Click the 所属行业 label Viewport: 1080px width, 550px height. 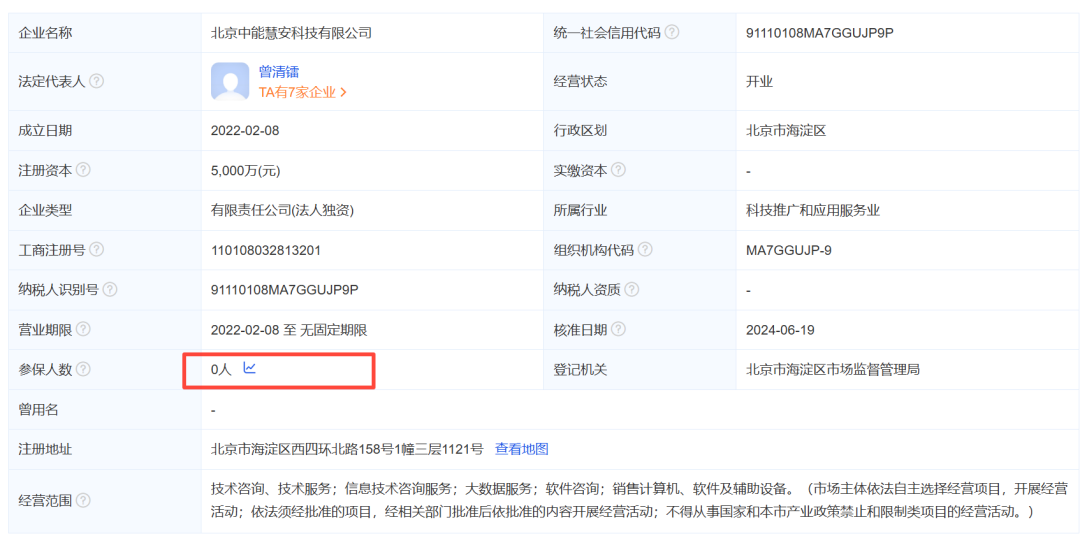click(x=580, y=211)
